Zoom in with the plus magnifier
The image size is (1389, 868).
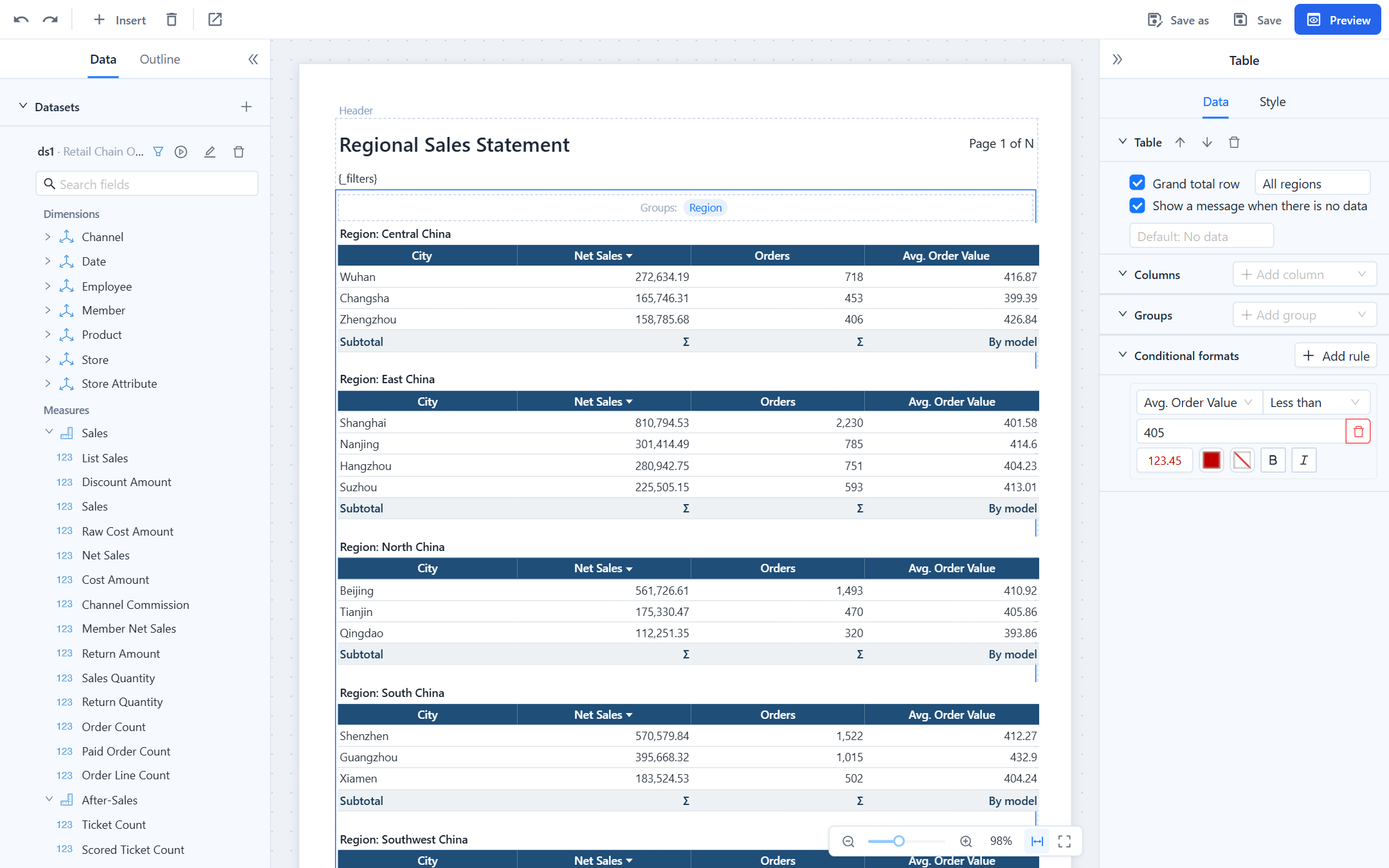966,841
